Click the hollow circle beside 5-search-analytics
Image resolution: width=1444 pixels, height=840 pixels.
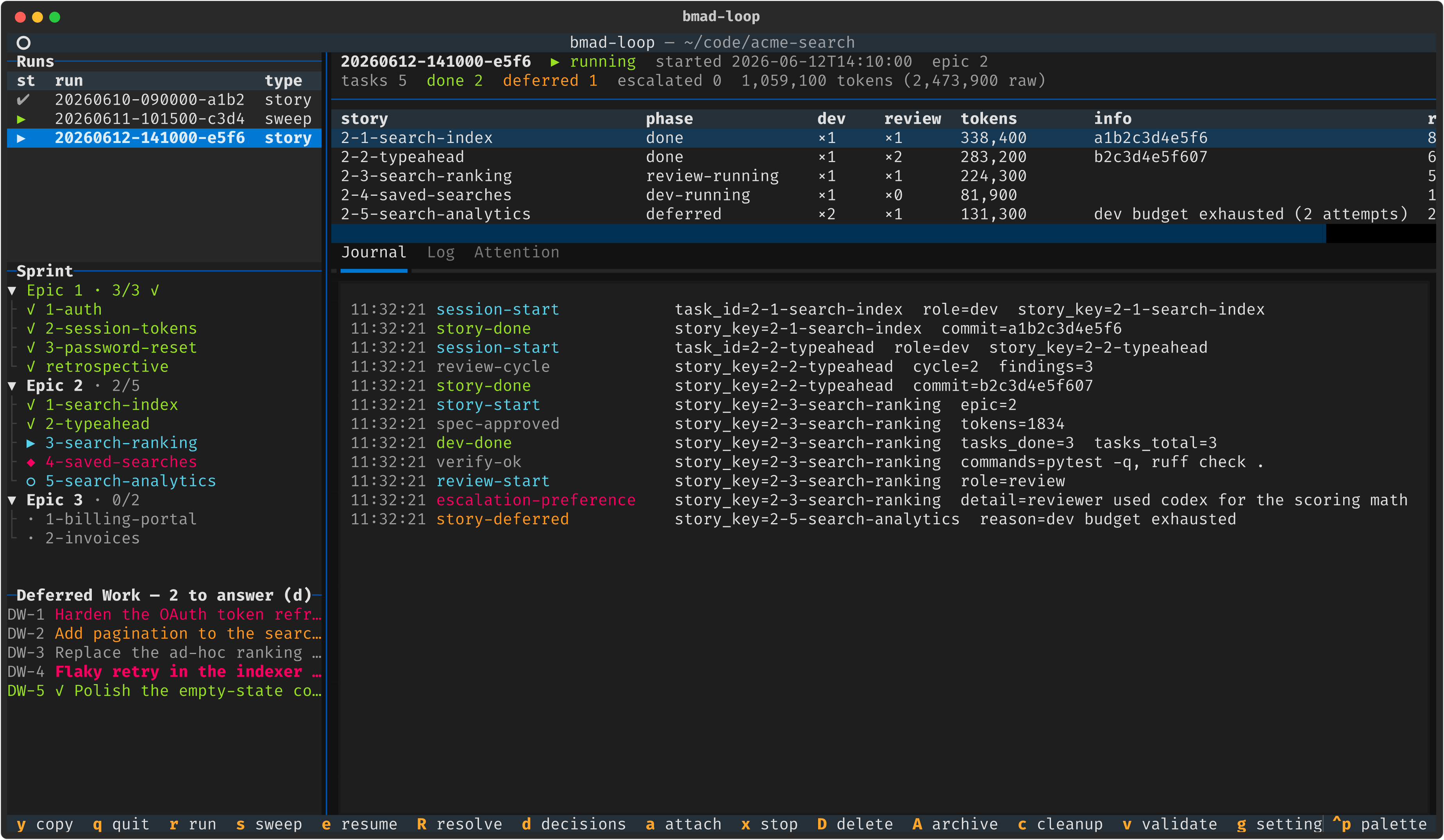tap(31, 481)
